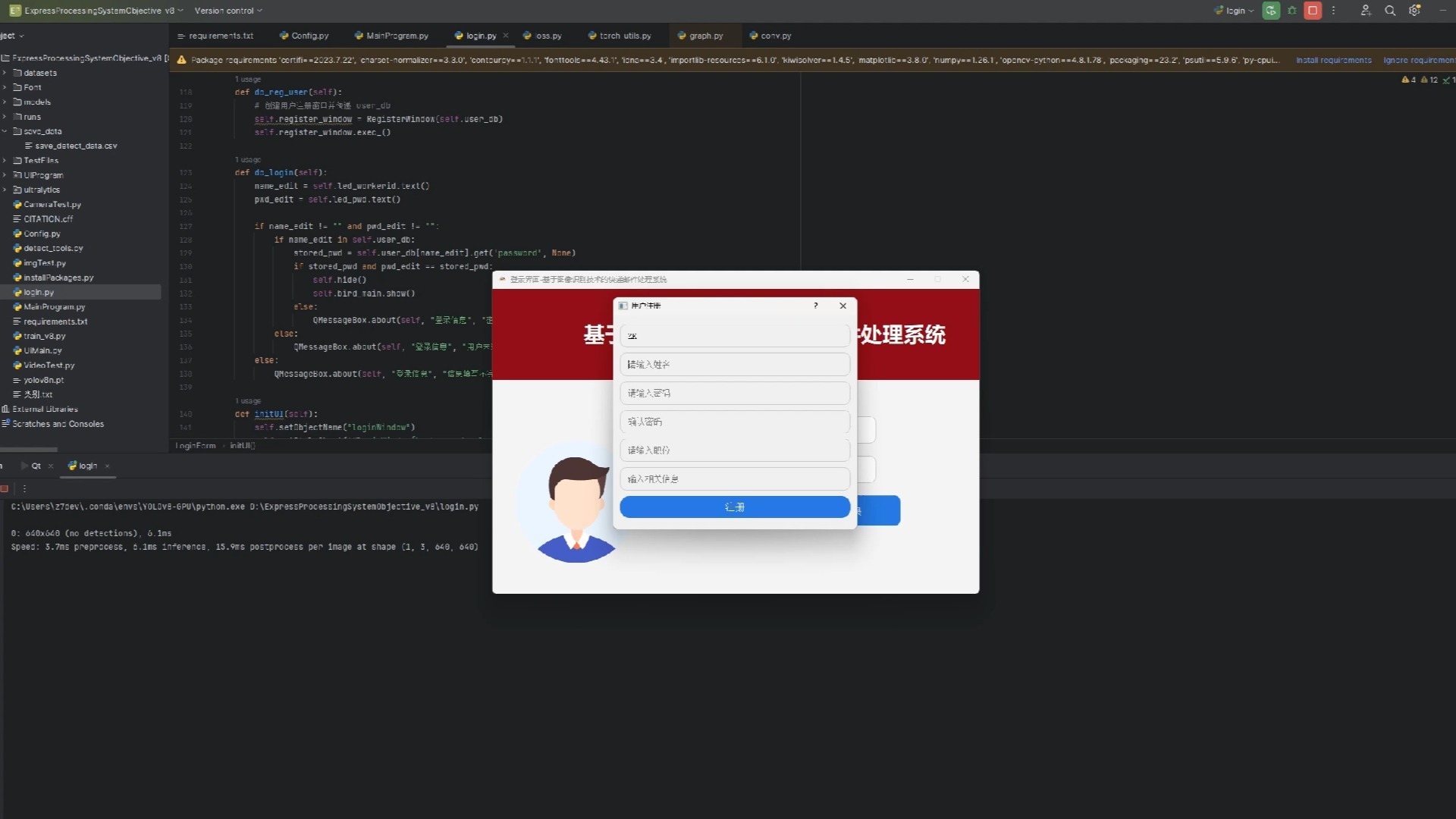This screenshot has height=819, width=1456.
Task: Open IDE settings gear icon
Action: [x=1414, y=11]
